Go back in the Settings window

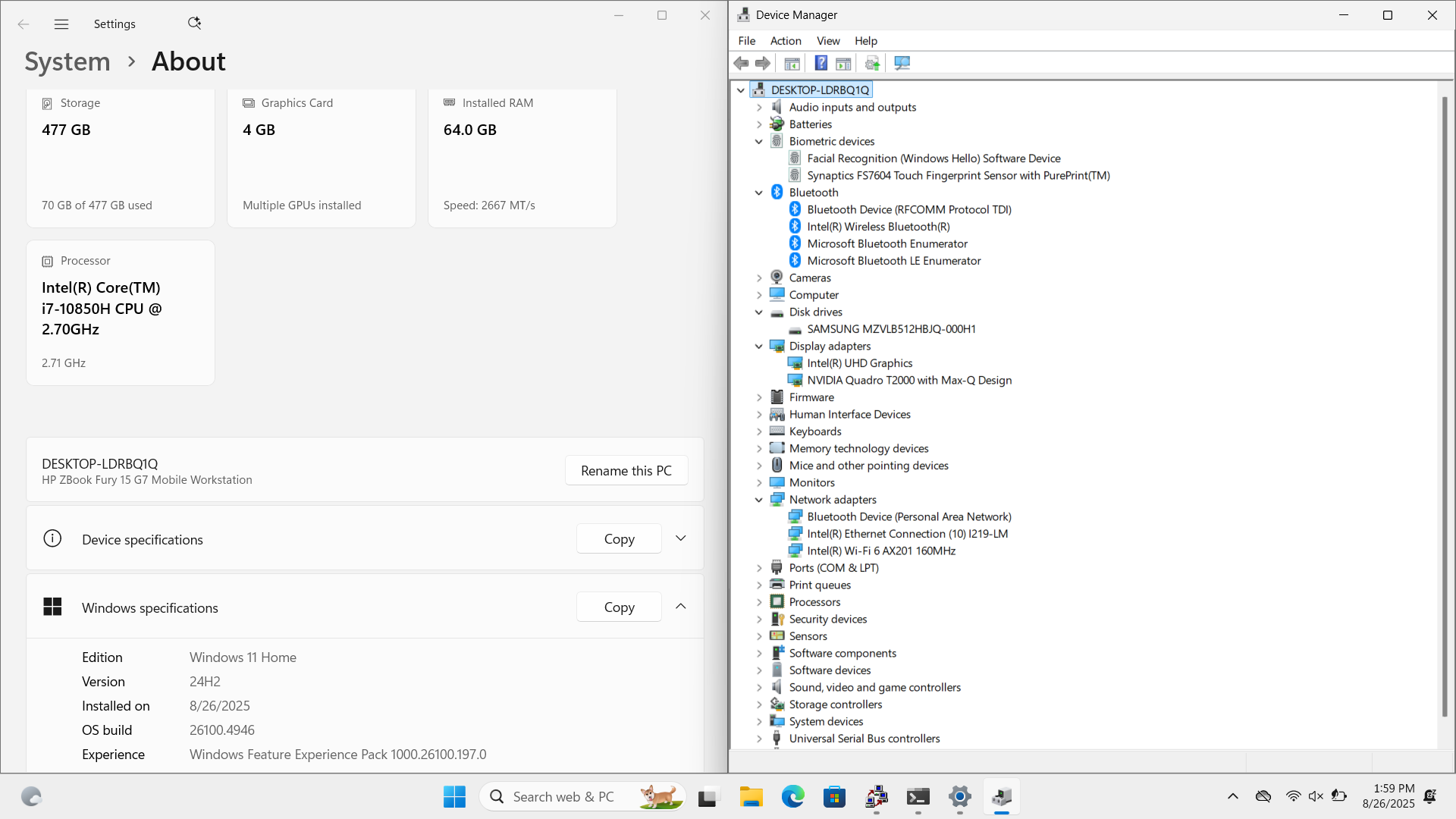(x=24, y=24)
